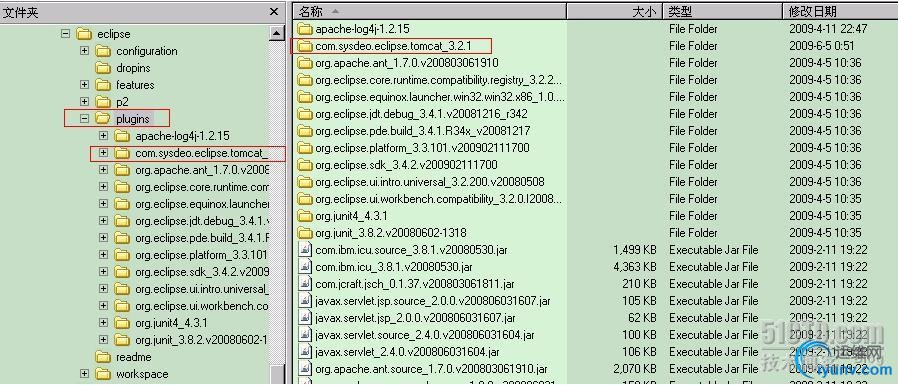
Task: Select the p2 folder icon
Action: 103,102
